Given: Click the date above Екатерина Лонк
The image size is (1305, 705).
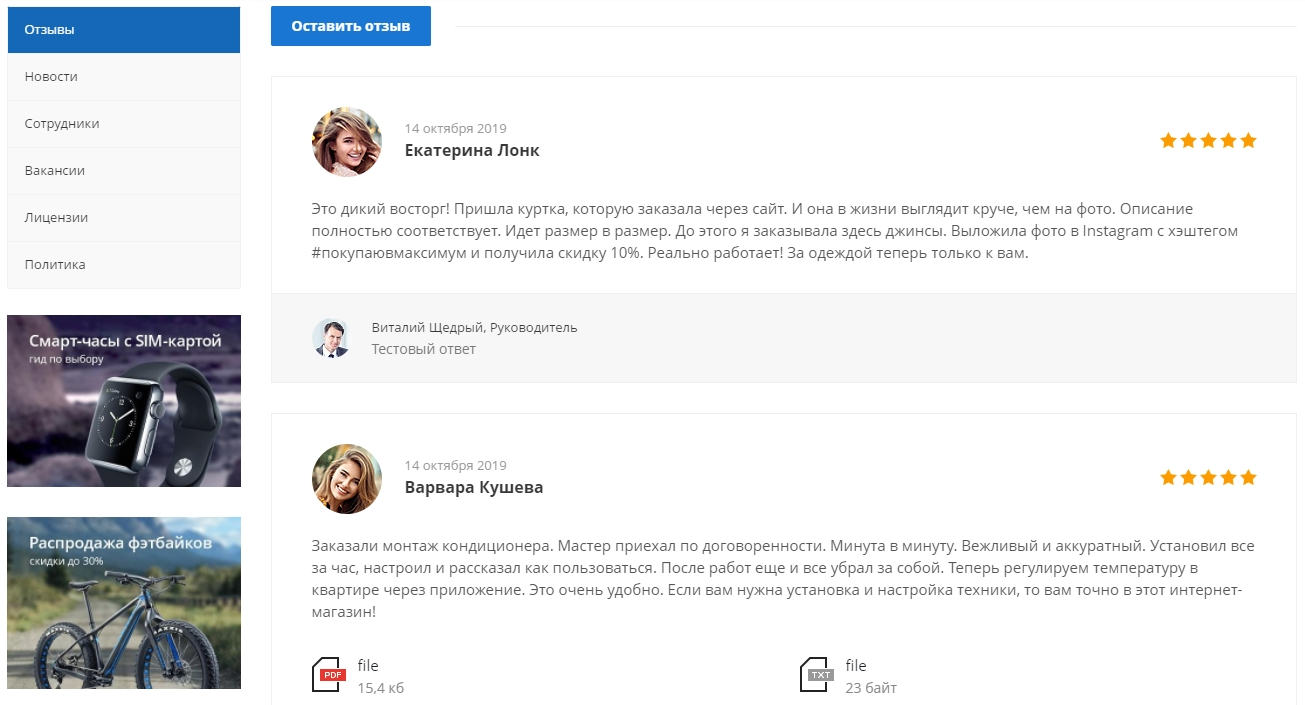Looking at the screenshot, I should (x=456, y=128).
